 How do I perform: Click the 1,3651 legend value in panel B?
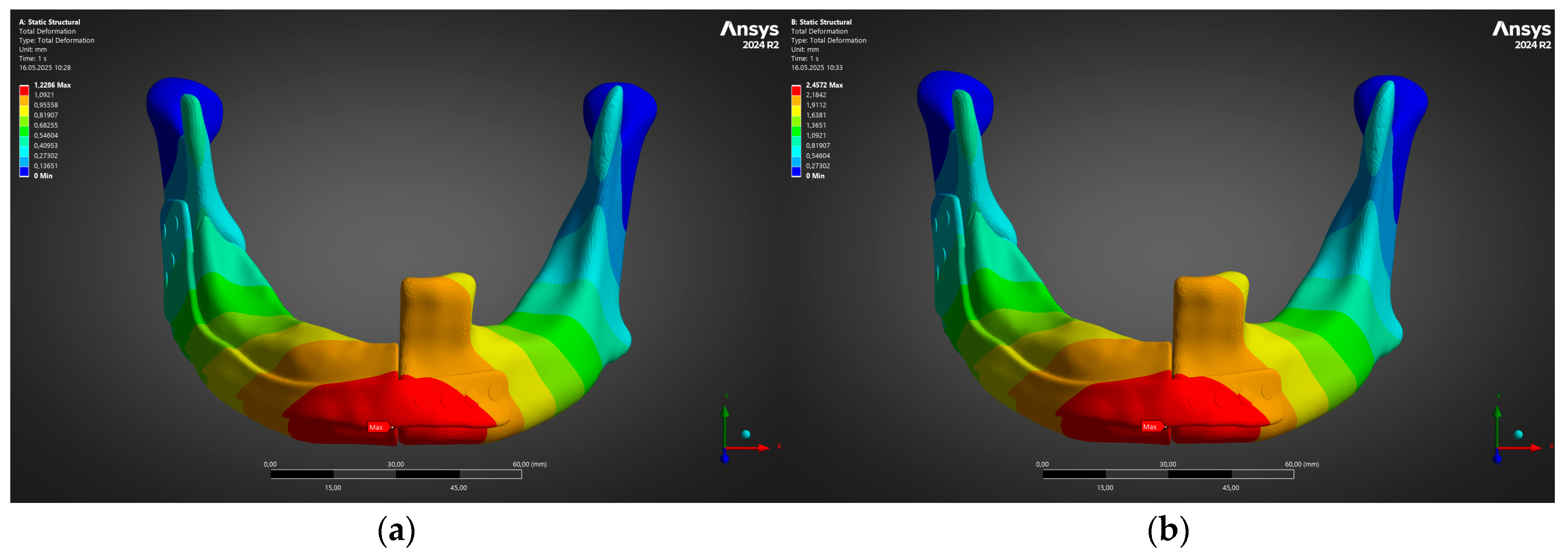(816, 125)
